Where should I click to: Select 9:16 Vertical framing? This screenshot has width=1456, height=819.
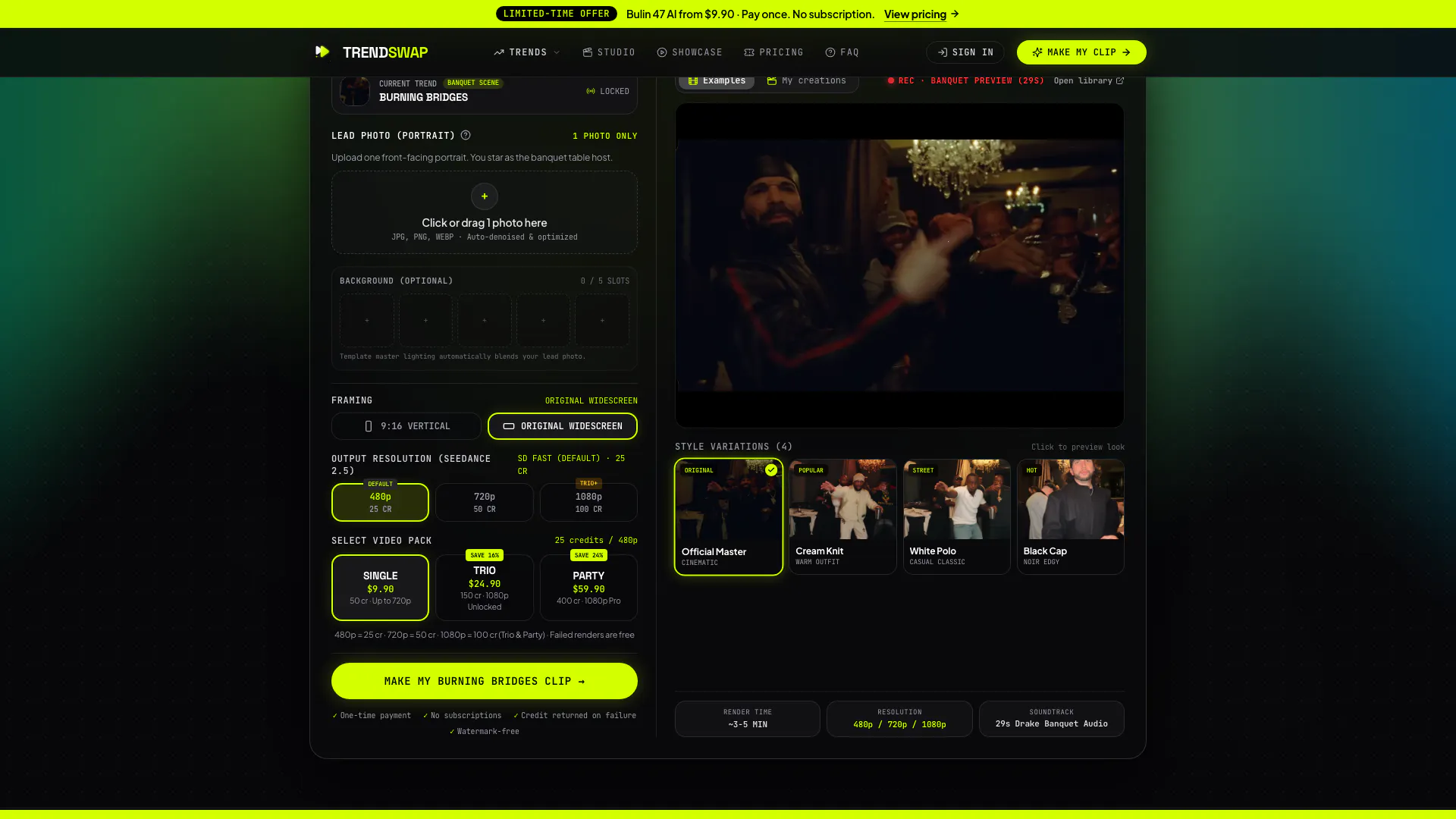tap(406, 426)
